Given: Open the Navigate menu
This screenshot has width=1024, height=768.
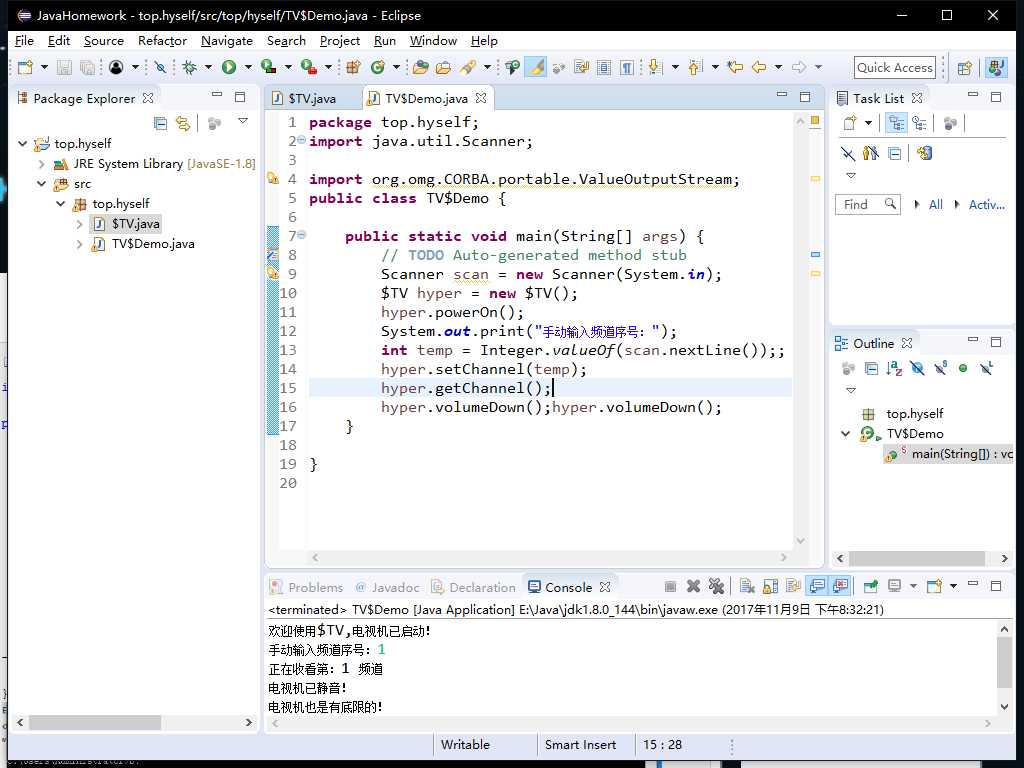Looking at the screenshot, I should pos(227,40).
